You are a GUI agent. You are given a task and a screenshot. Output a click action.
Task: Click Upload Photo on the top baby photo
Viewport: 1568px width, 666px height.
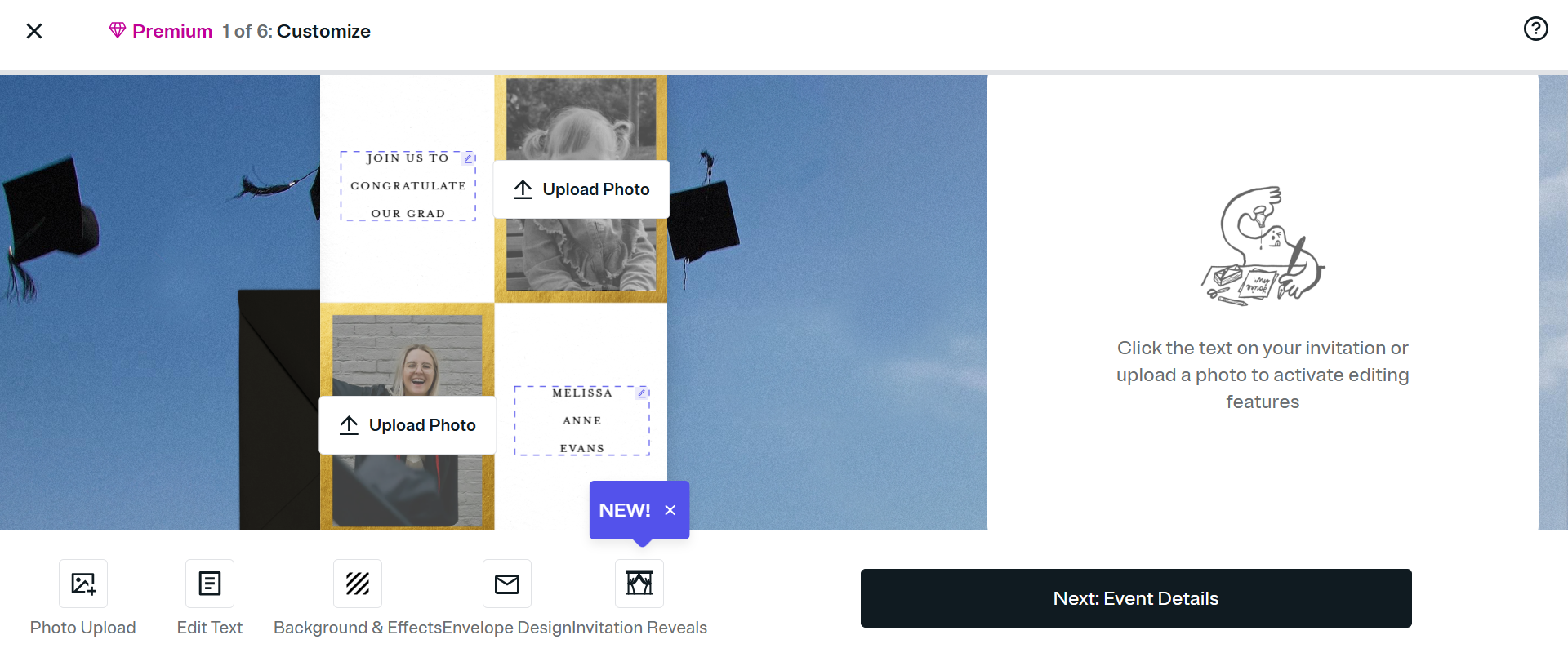point(581,189)
